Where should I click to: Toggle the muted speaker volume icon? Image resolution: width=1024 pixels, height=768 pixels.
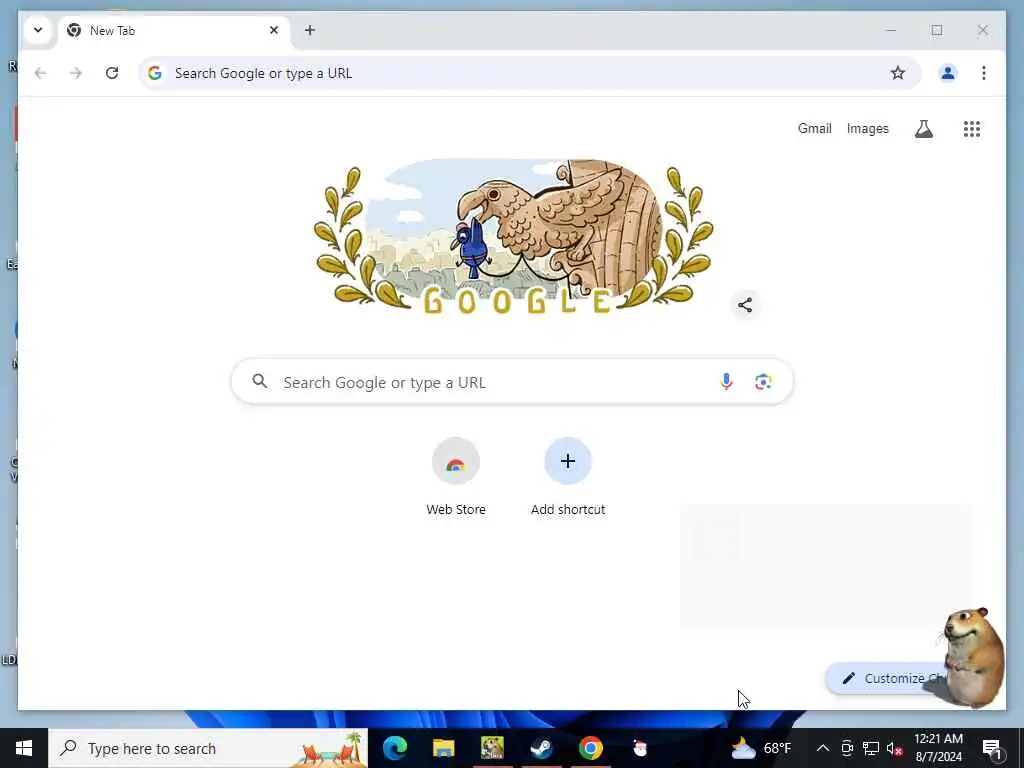(894, 748)
